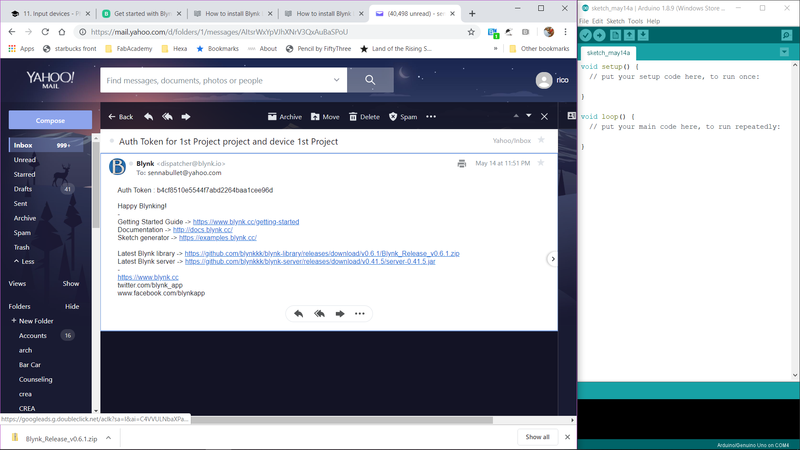Screen dimensions: 800x450
Task: Open the rico profile avatar
Action: (544, 80)
